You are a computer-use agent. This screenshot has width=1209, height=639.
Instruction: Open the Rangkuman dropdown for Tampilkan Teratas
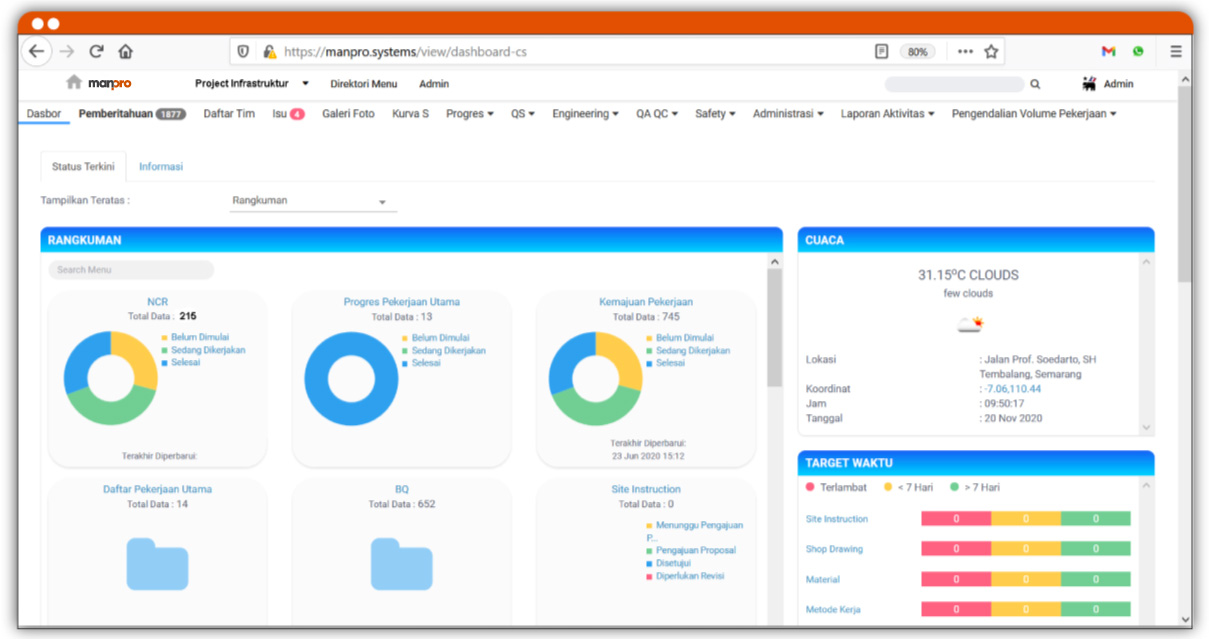(313, 201)
